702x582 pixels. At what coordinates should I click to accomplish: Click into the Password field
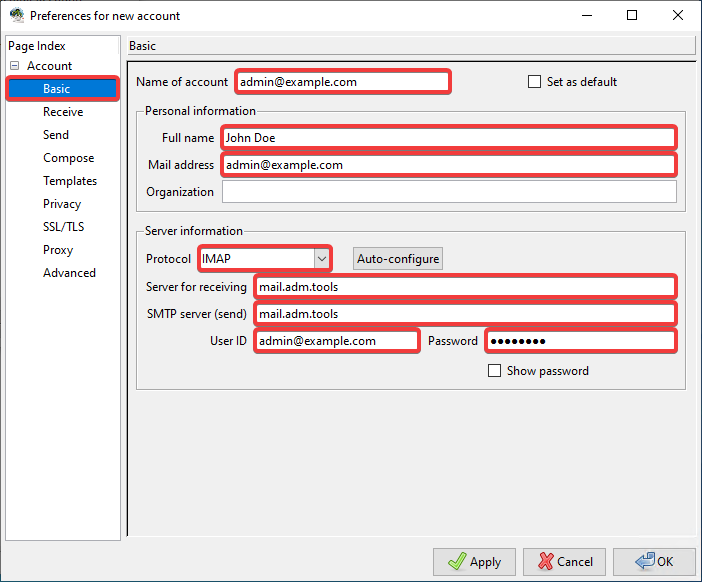tap(580, 341)
